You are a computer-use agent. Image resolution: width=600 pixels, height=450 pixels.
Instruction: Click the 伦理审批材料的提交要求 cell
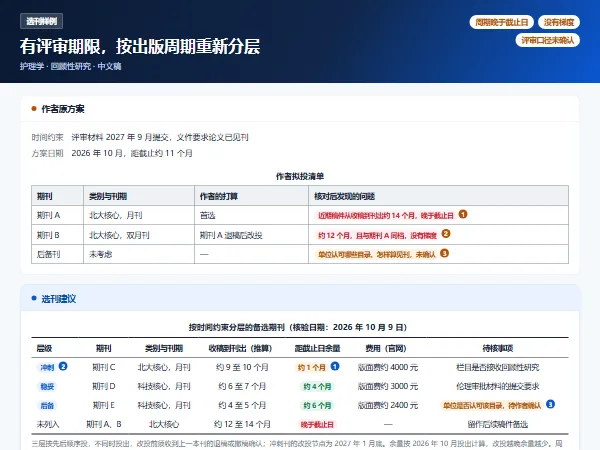(x=497, y=386)
